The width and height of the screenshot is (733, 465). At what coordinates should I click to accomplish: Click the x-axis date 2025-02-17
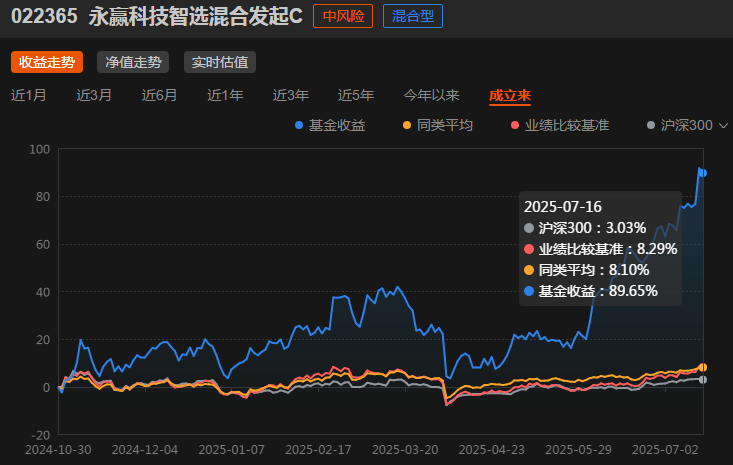click(x=318, y=450)
